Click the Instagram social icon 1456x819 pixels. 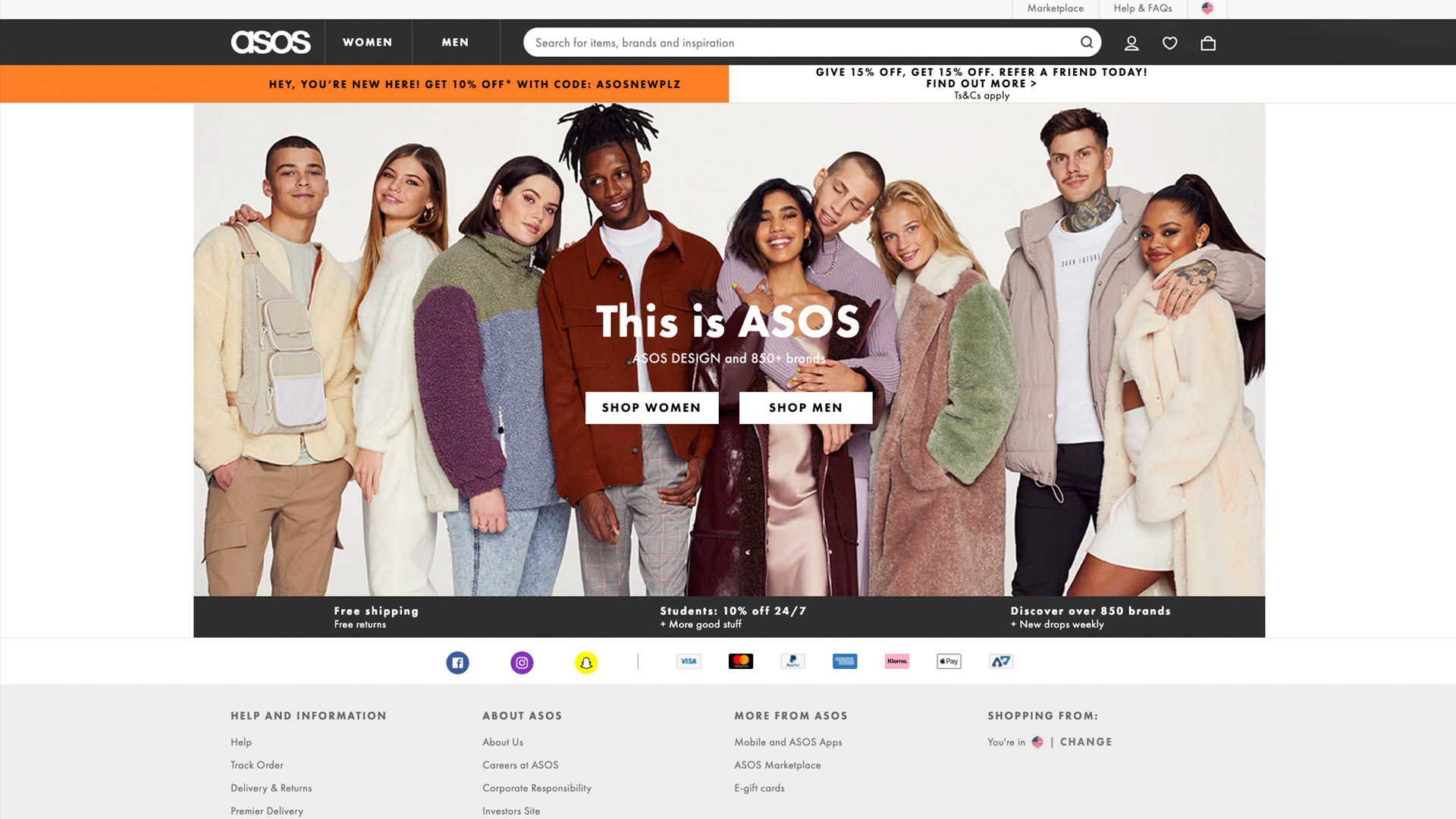point(521,662)
